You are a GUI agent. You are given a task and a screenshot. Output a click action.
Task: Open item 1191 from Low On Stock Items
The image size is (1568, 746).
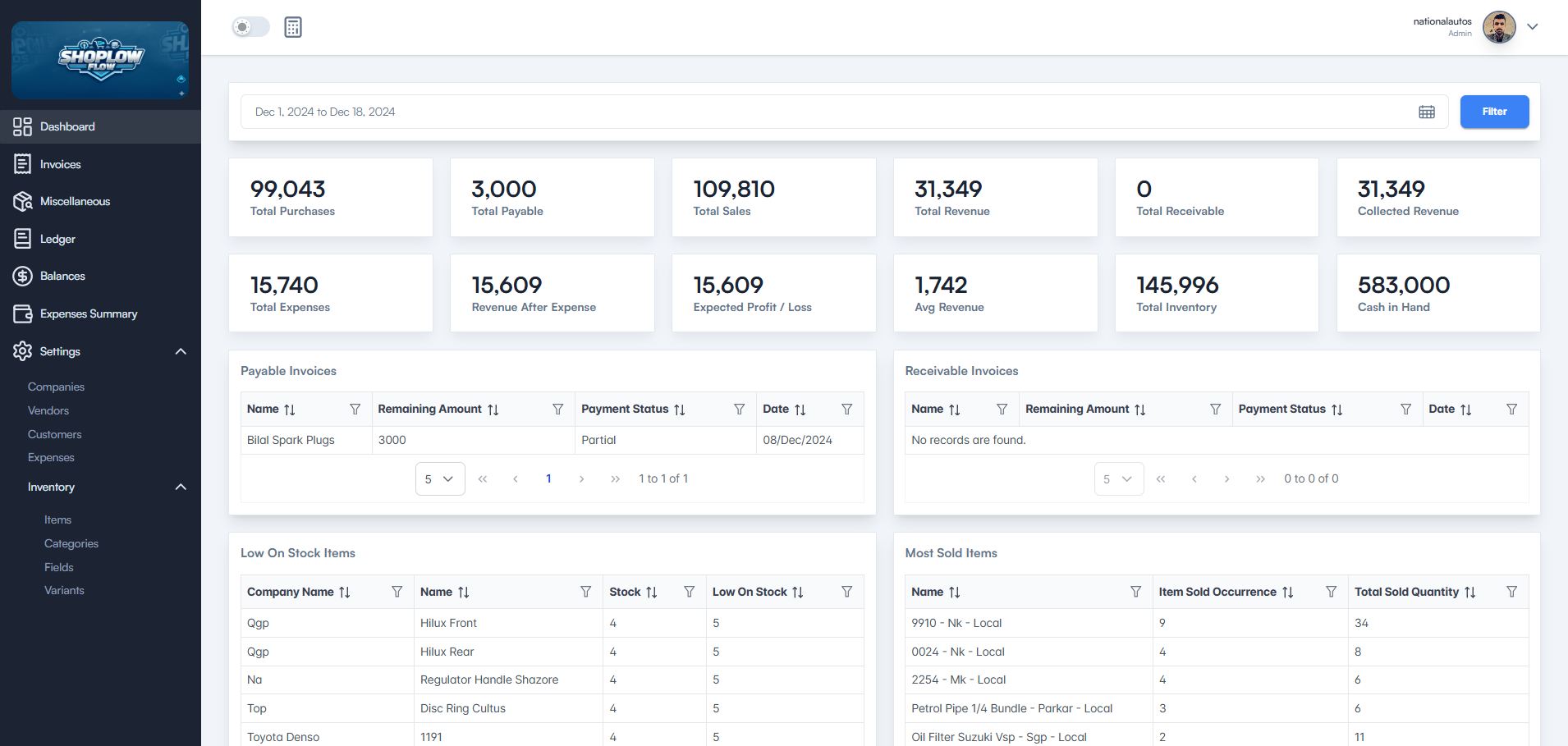431,737
